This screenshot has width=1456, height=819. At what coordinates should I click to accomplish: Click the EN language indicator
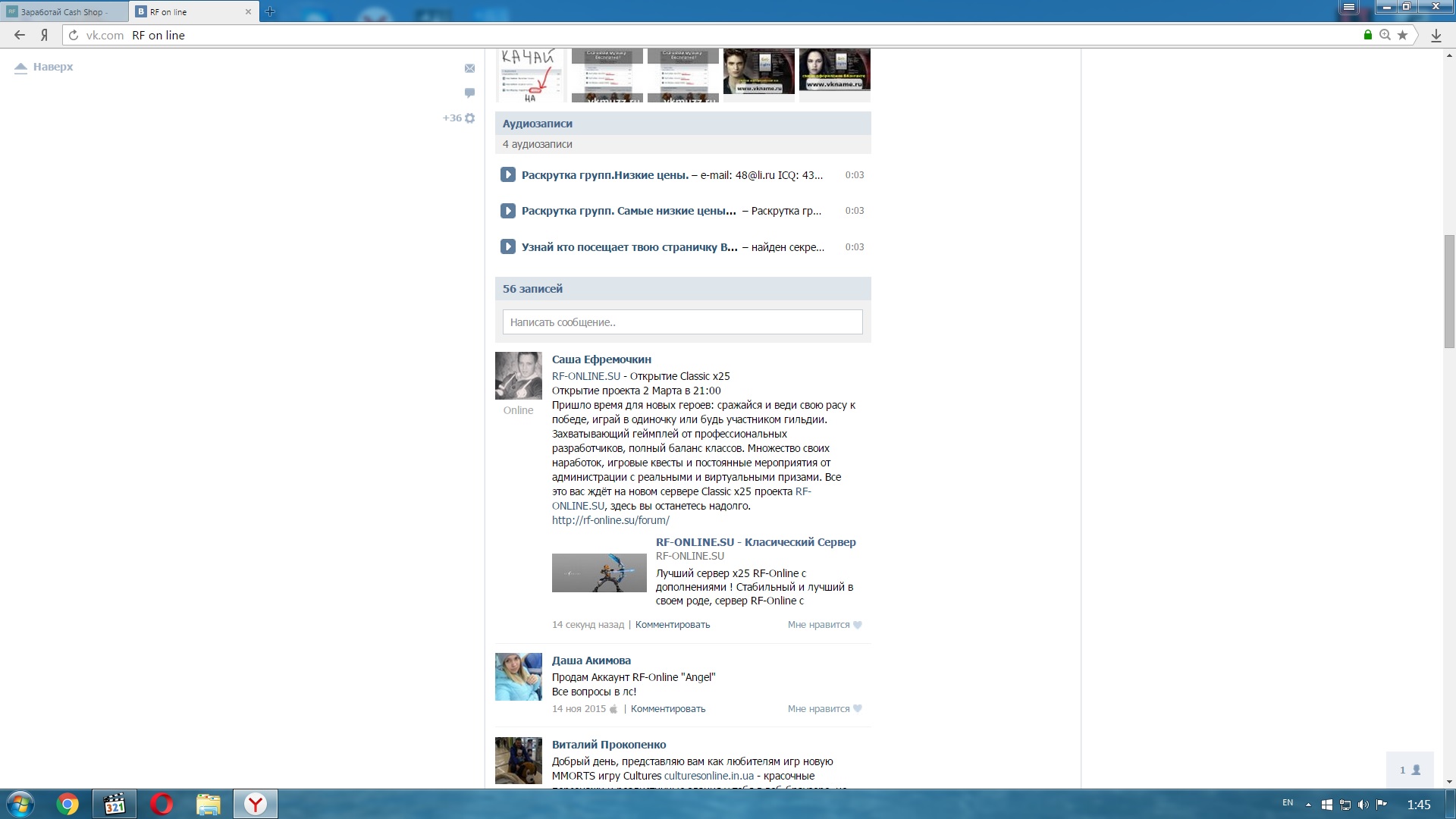(1288, 802)
